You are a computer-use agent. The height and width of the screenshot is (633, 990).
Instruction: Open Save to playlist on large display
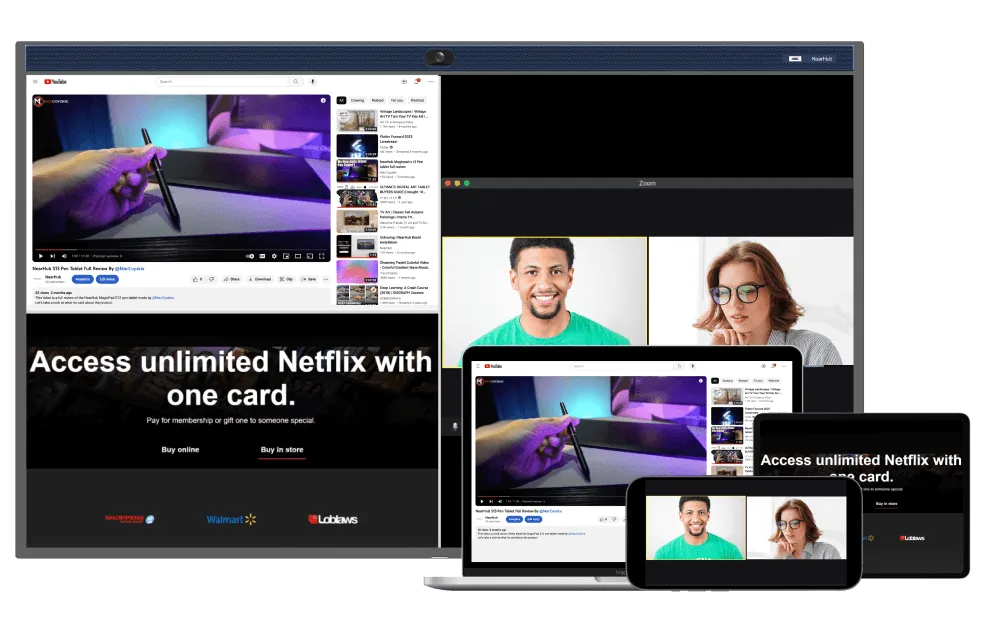coord(309,279)
